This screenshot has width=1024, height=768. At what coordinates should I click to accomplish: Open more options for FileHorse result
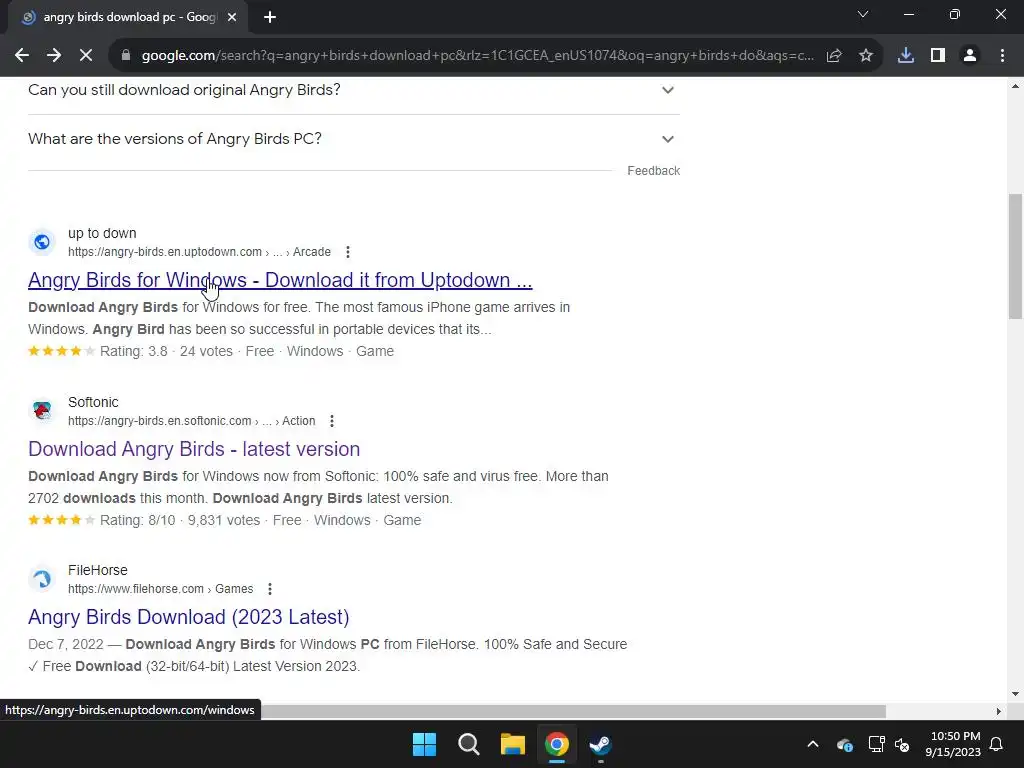click(270, 589)
